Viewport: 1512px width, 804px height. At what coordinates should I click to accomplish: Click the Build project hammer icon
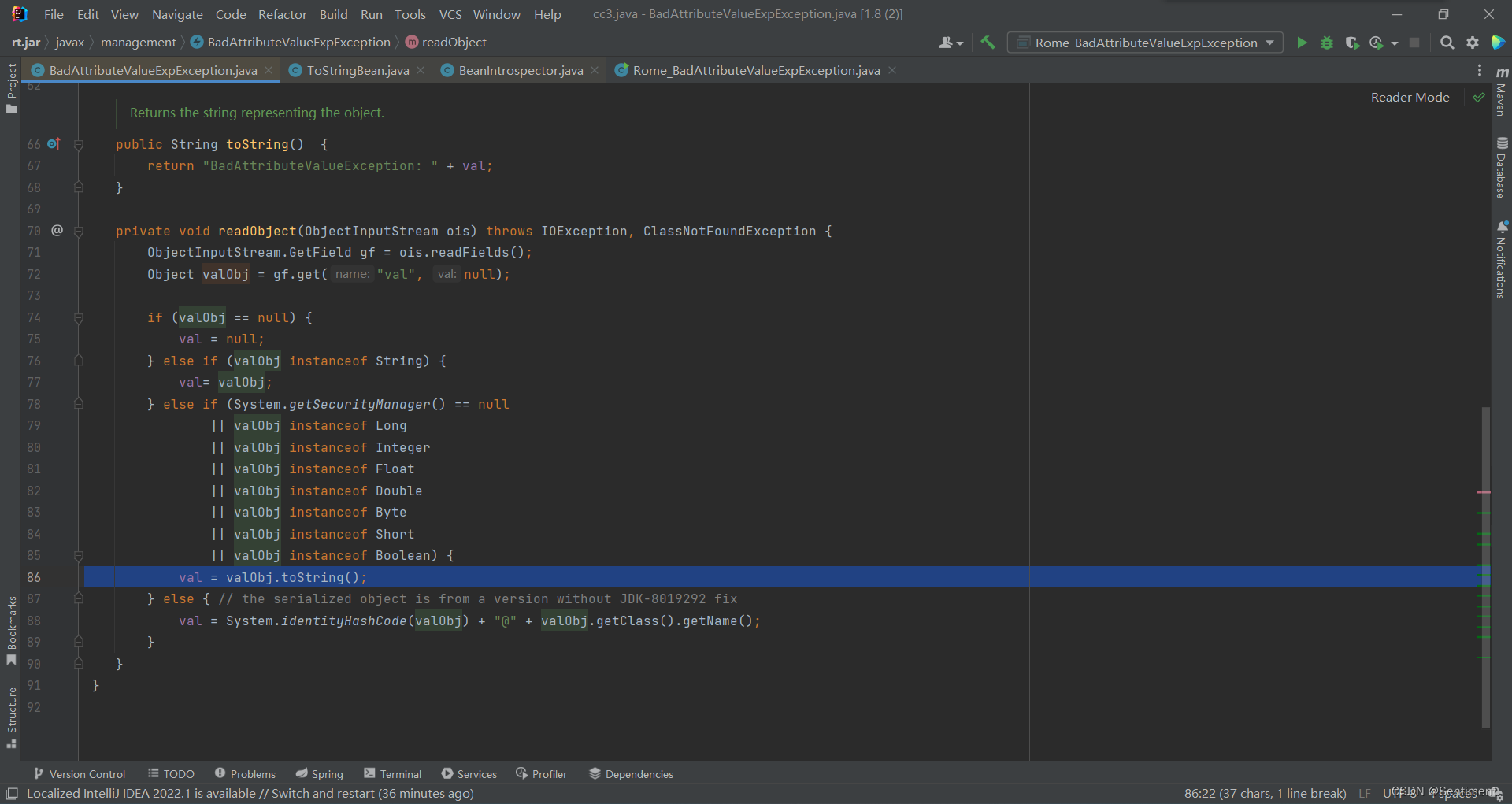point(988,43)
